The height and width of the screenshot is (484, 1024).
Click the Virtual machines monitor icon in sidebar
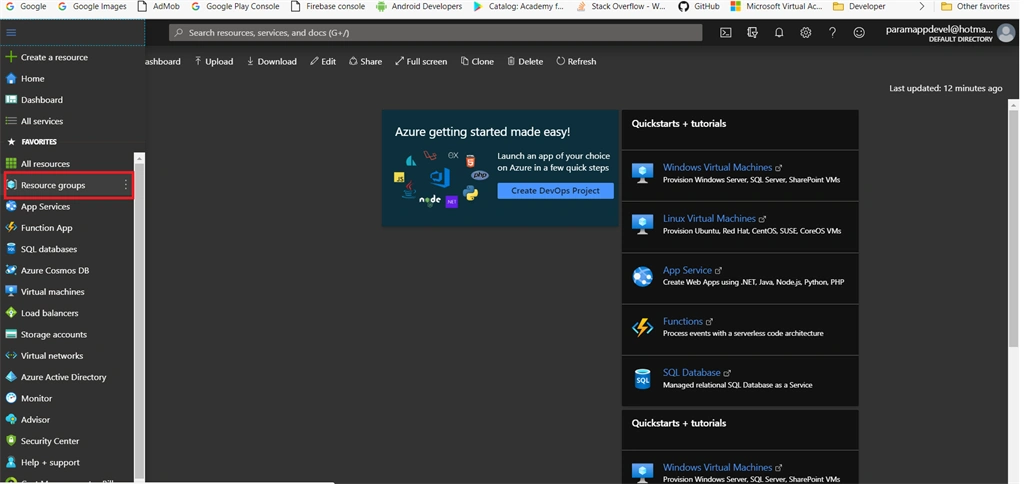tap(10, 291)
